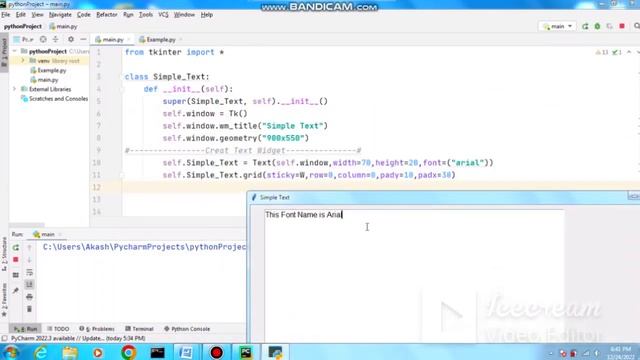Open the Run menu

point(128,15)
